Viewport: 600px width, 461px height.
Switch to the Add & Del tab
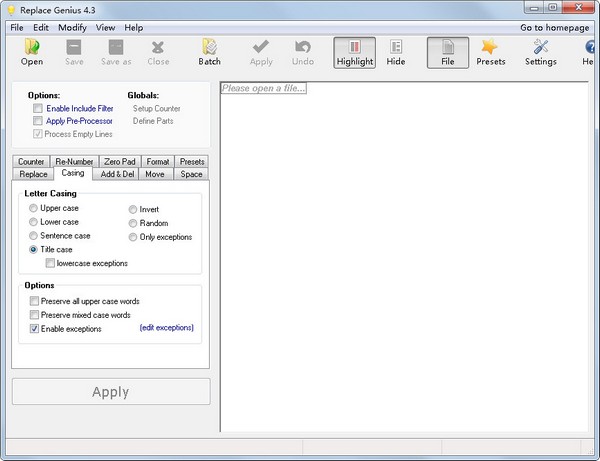click(x=117, y=174)
